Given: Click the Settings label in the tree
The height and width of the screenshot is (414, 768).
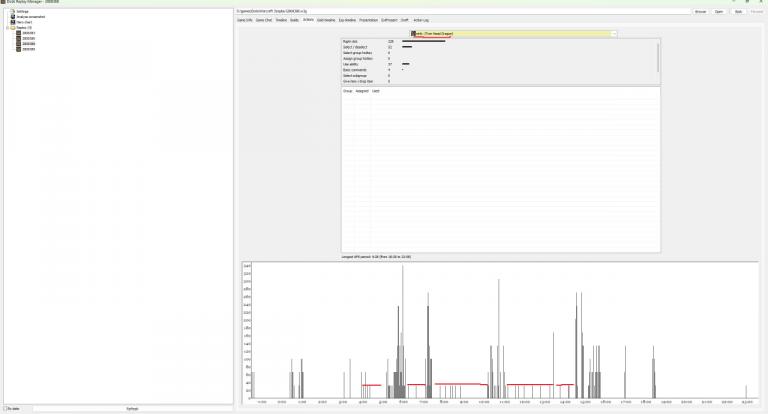Looking at the screenshot, I should (23, 11).
